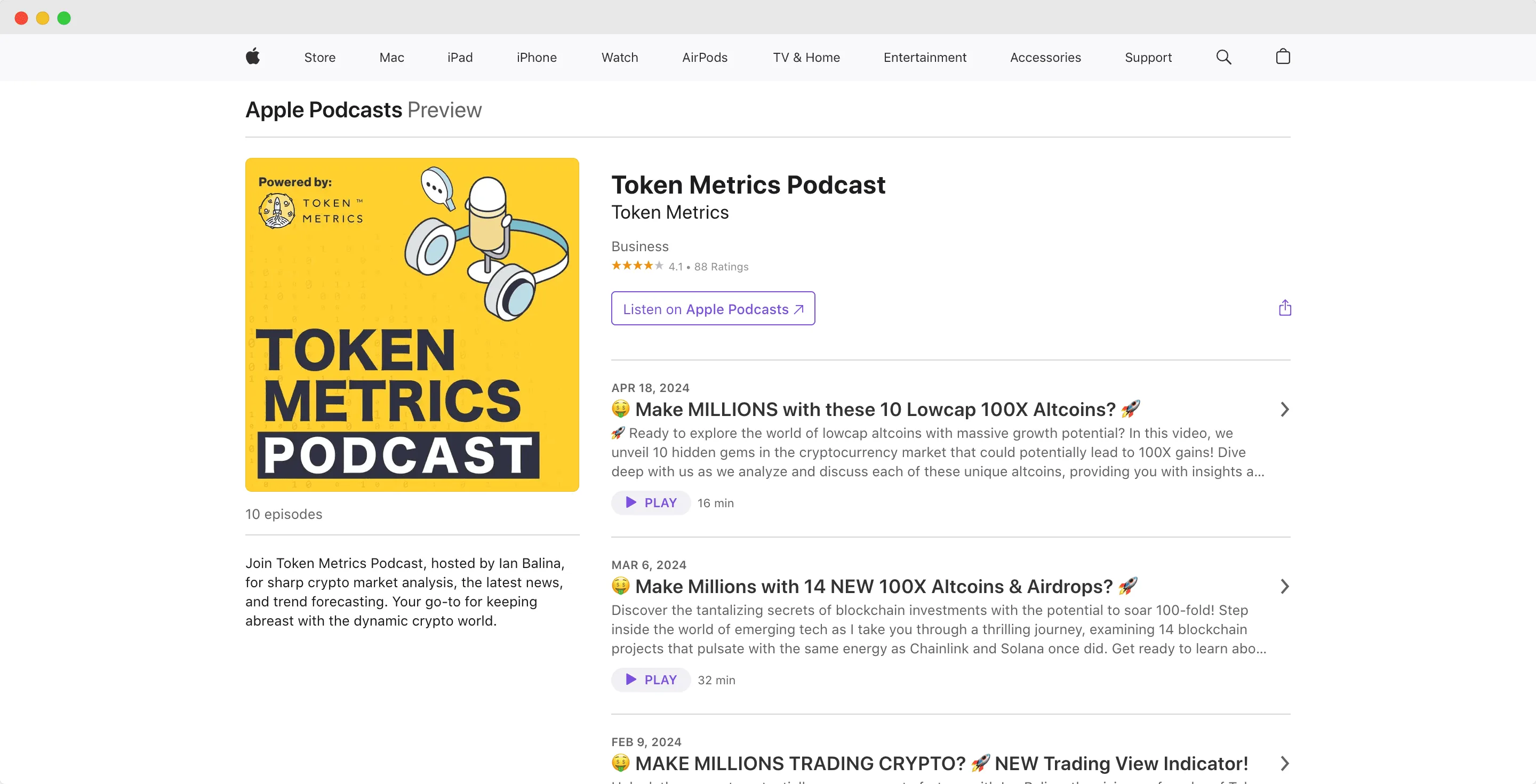Click the Token Metrics publisher name
Screen dimensions: 1536x784
670,212
